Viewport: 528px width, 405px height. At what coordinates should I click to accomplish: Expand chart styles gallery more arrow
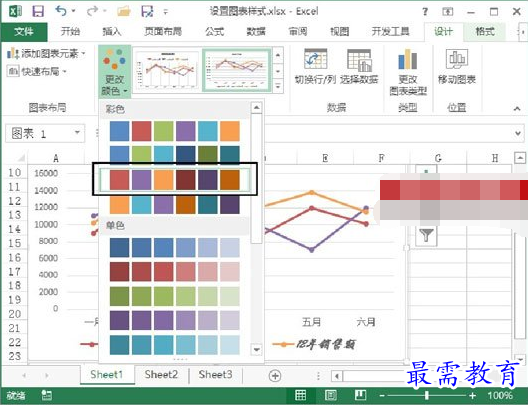pos(278,86)
